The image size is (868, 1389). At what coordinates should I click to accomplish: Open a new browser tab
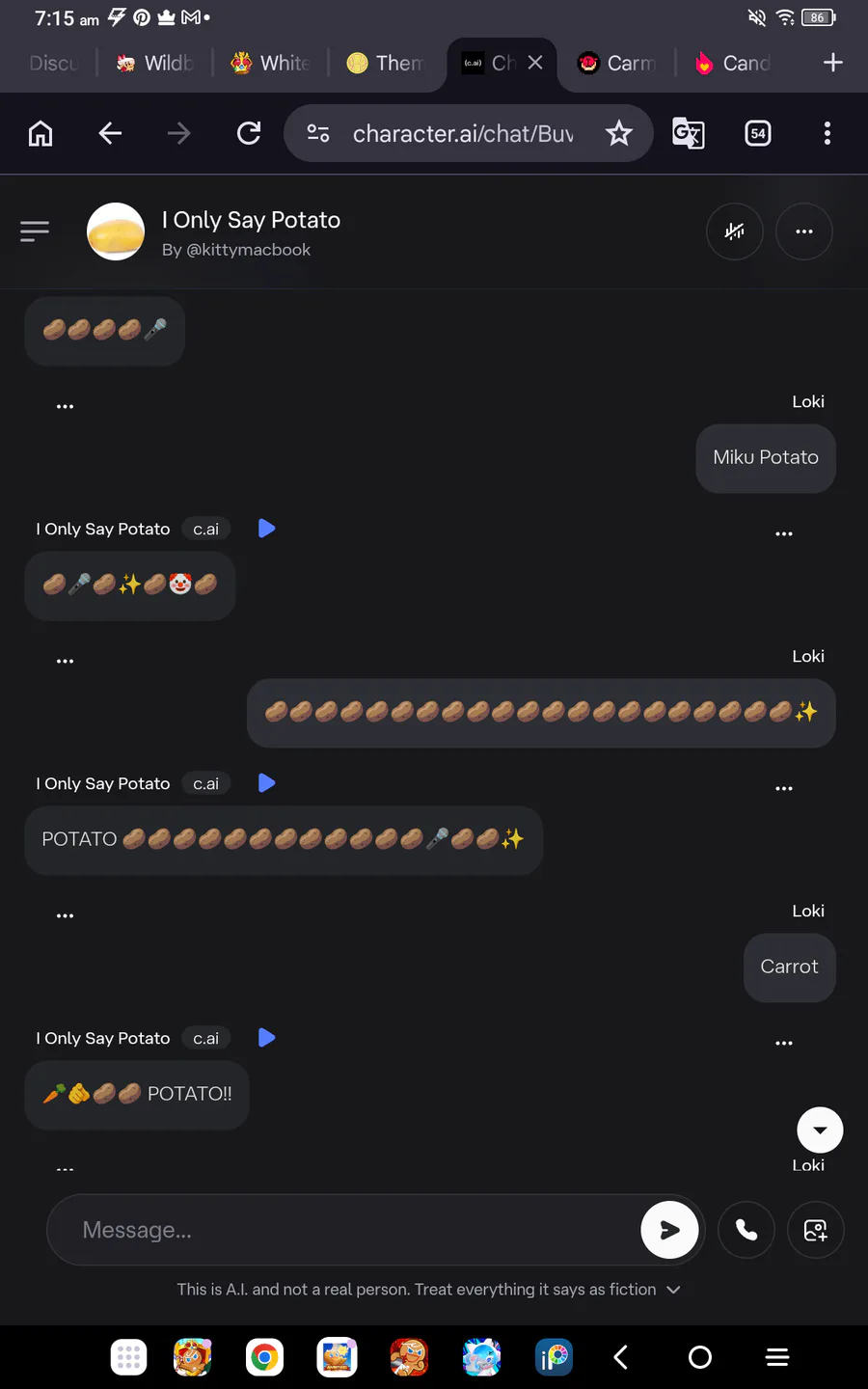[x=833, y=63]
